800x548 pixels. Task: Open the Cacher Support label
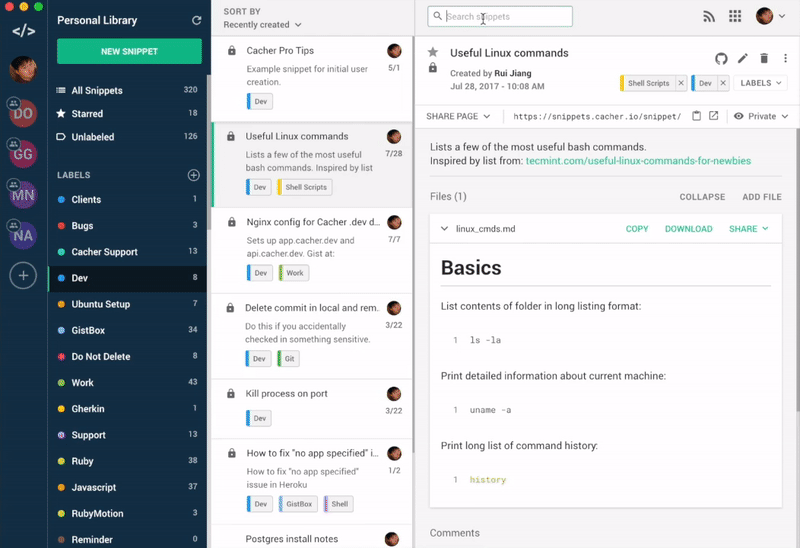tap(127, 252)
